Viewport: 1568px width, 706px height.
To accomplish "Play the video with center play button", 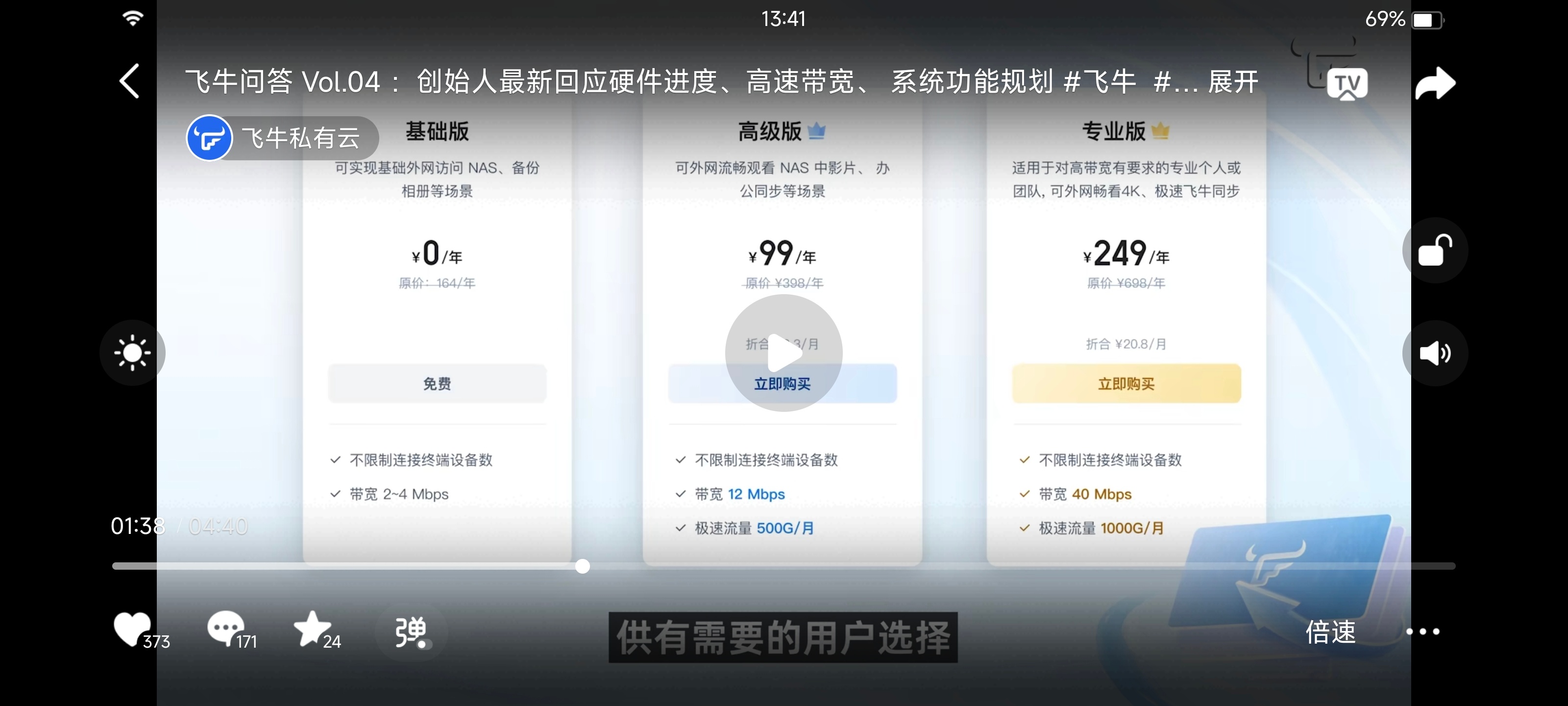I will click(x=784, y=353).
